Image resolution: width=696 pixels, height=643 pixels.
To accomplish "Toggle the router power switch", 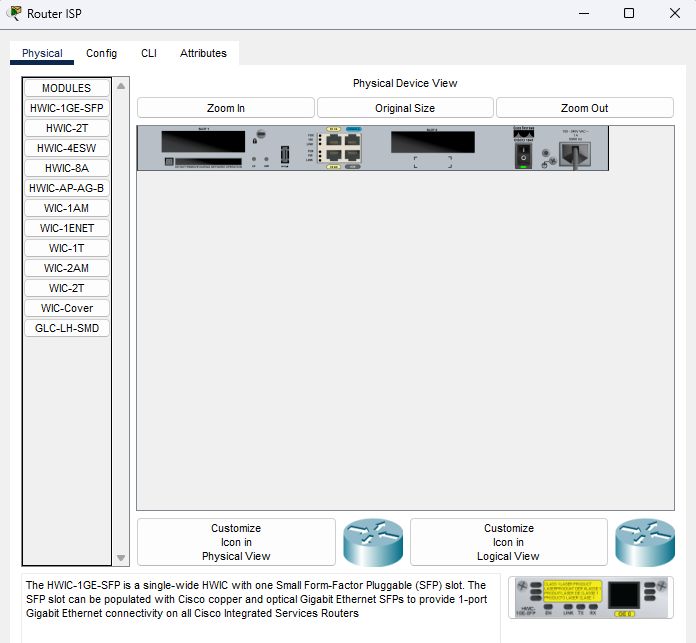I will [523, 157].
